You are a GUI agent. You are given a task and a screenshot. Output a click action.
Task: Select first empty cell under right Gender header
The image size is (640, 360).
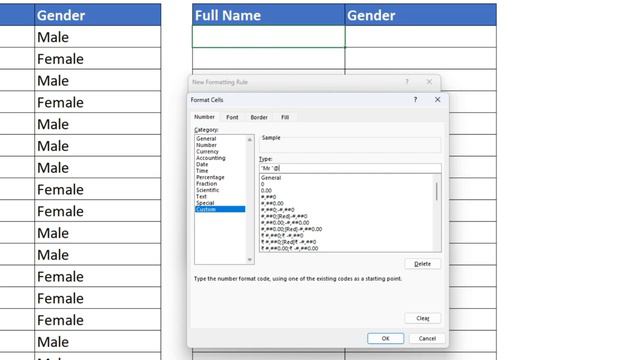pyautogui.click(x=421, y=37)
